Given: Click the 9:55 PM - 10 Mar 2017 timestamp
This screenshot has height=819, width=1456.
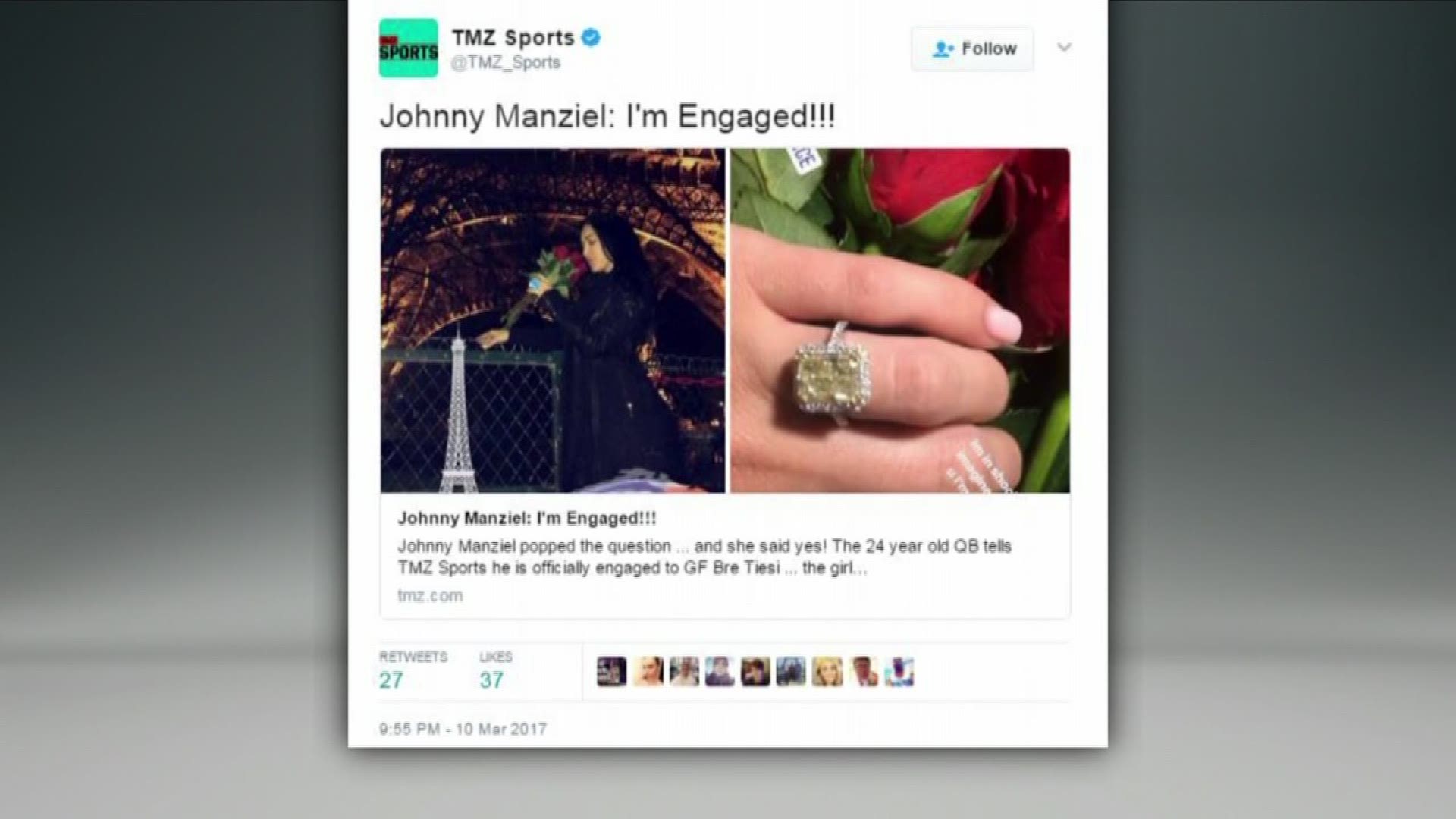Looking at the screenshot, I should point(463,729).
